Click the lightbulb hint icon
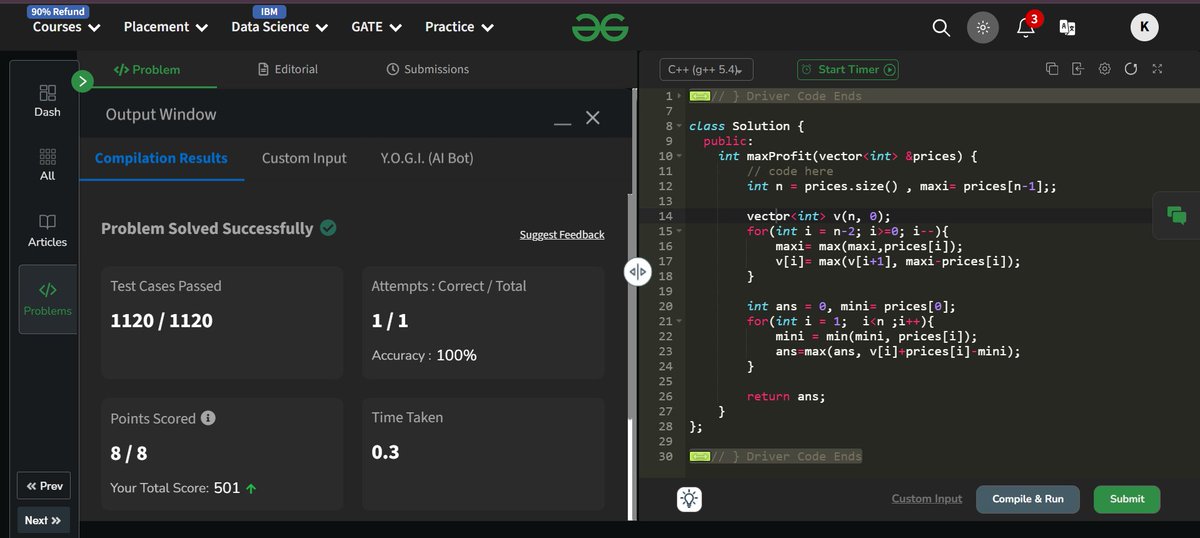1200x538 pixels. point(689,499)
